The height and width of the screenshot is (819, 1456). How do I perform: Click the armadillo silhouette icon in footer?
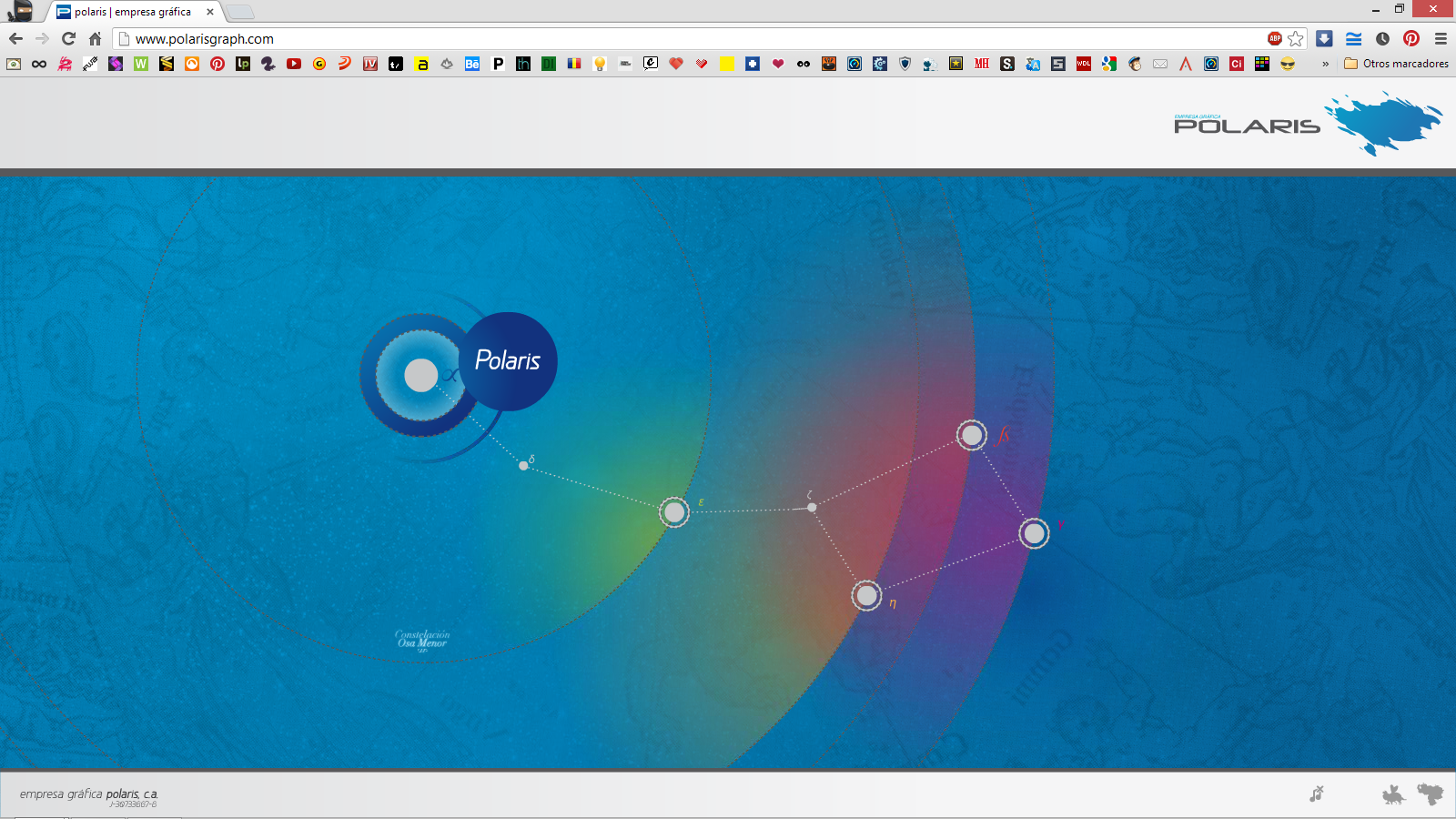[1393, 795]
